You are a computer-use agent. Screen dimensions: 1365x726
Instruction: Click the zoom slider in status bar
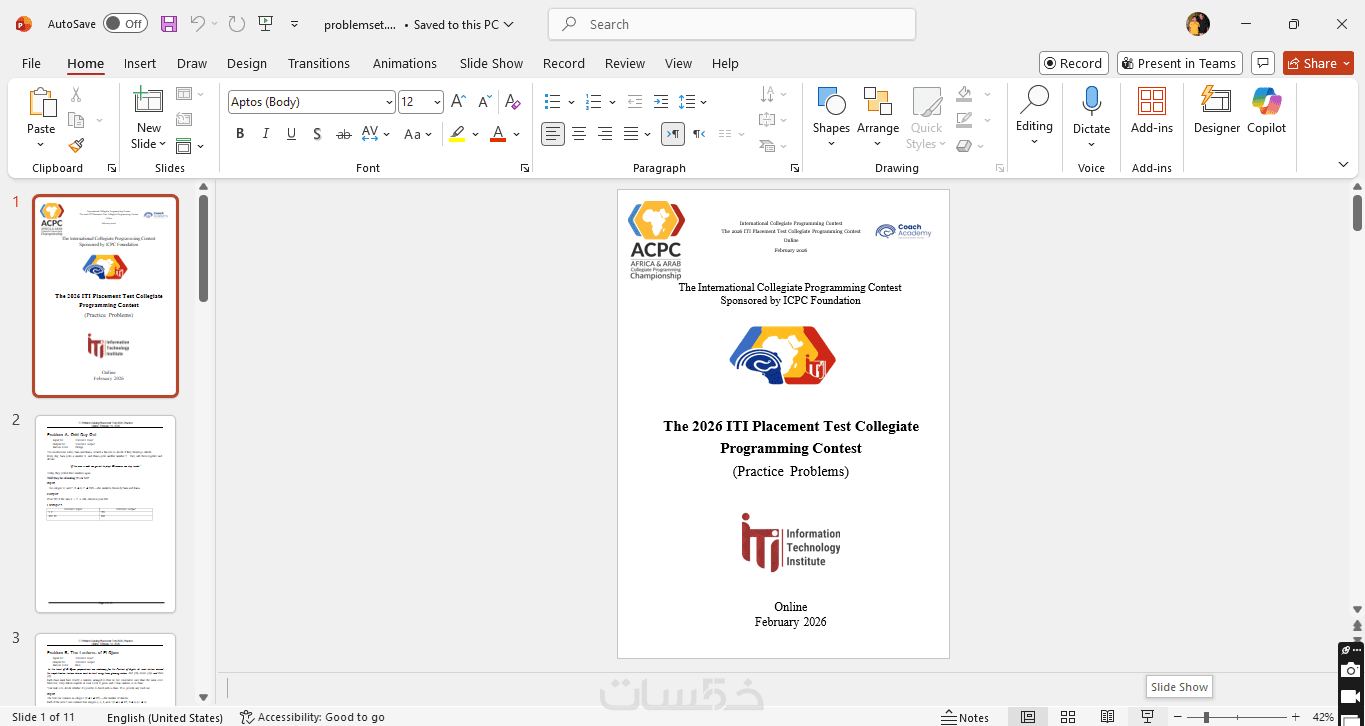click(1236, 717)
